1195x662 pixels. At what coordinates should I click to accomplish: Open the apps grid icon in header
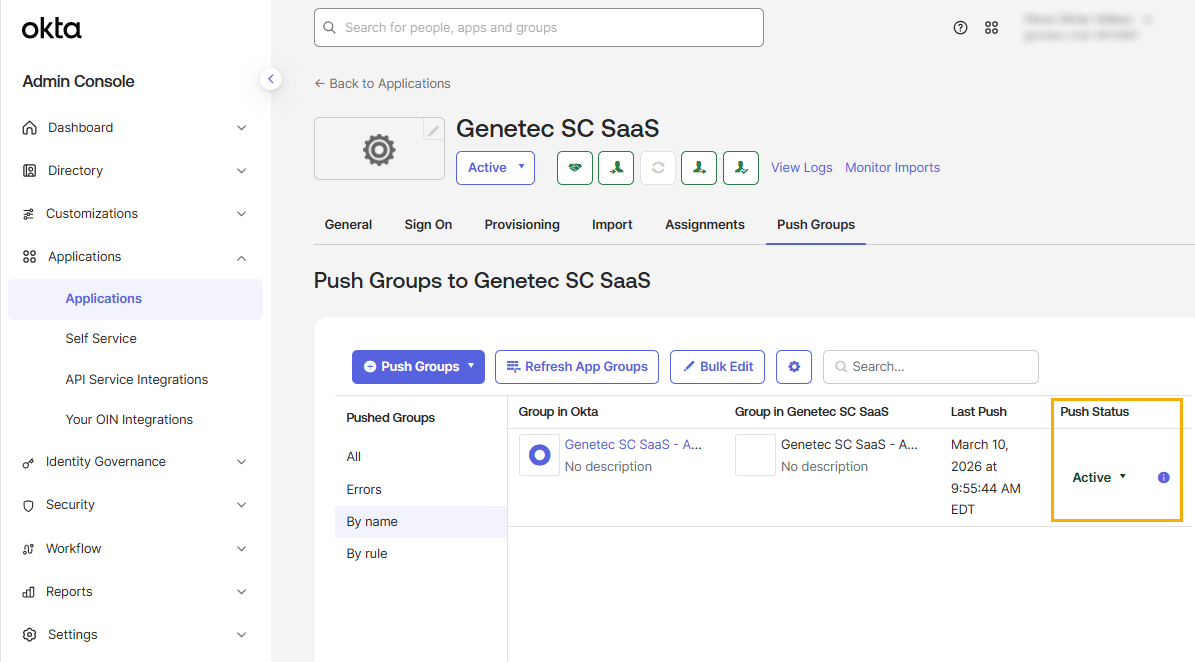click(992, 27)
